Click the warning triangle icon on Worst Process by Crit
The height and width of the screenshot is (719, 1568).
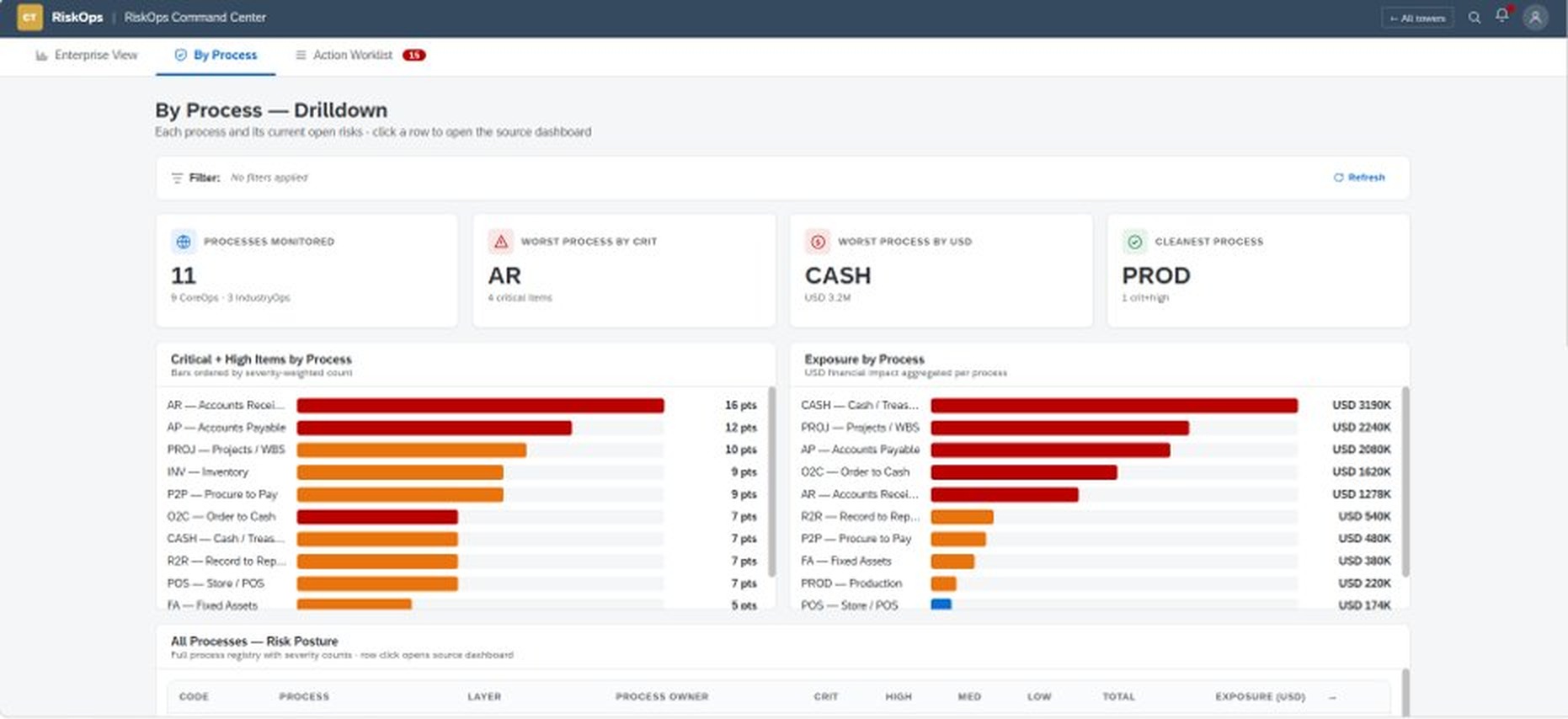coord(501,242)
